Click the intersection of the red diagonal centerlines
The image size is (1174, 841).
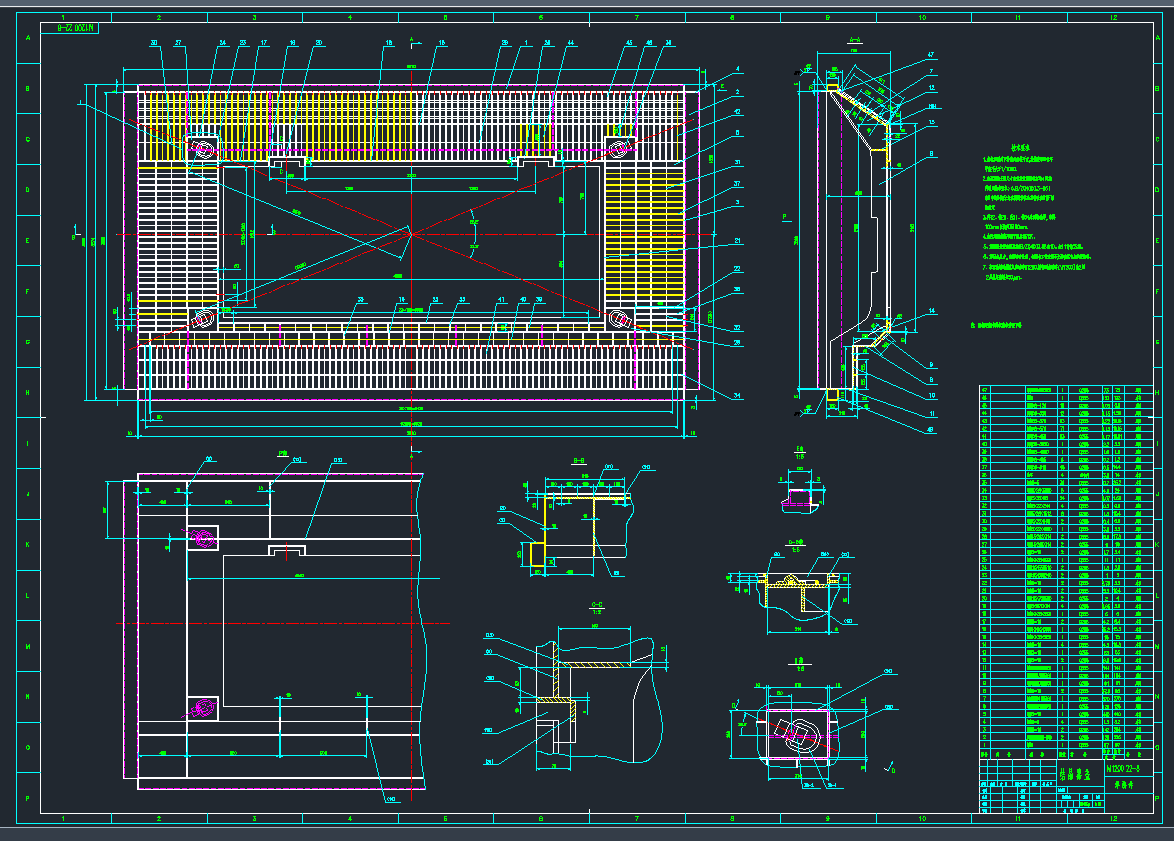click(x=411, y=234)
